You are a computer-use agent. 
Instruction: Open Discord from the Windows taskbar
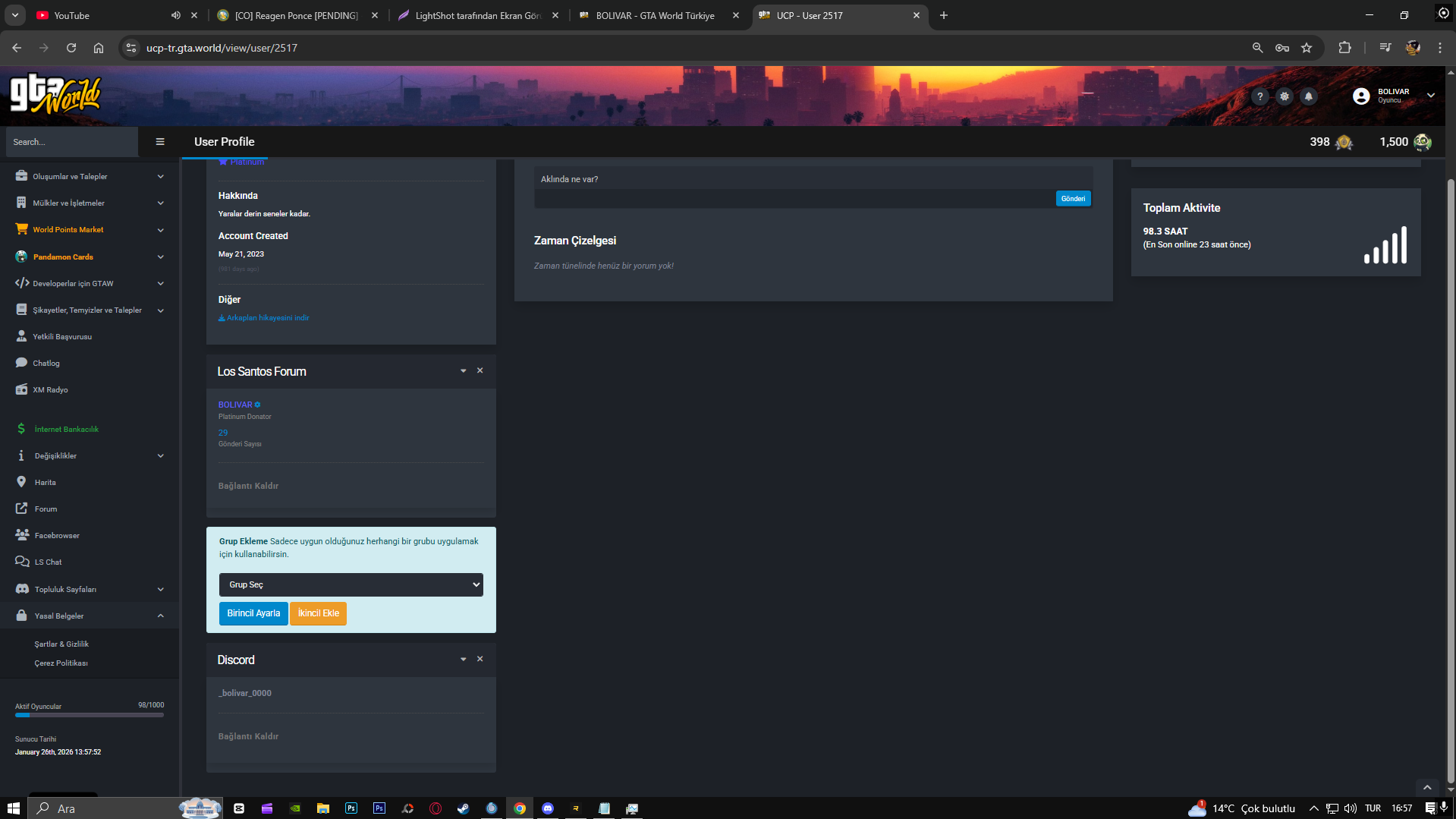tap(548, 808)
